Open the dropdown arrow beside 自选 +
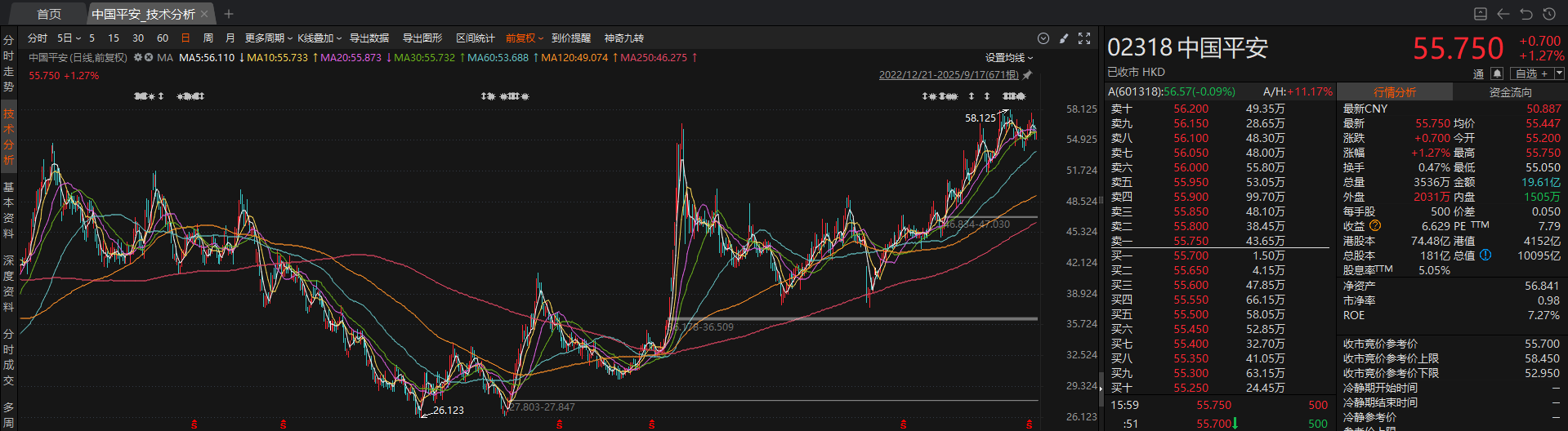 [x=1559, y=73]
